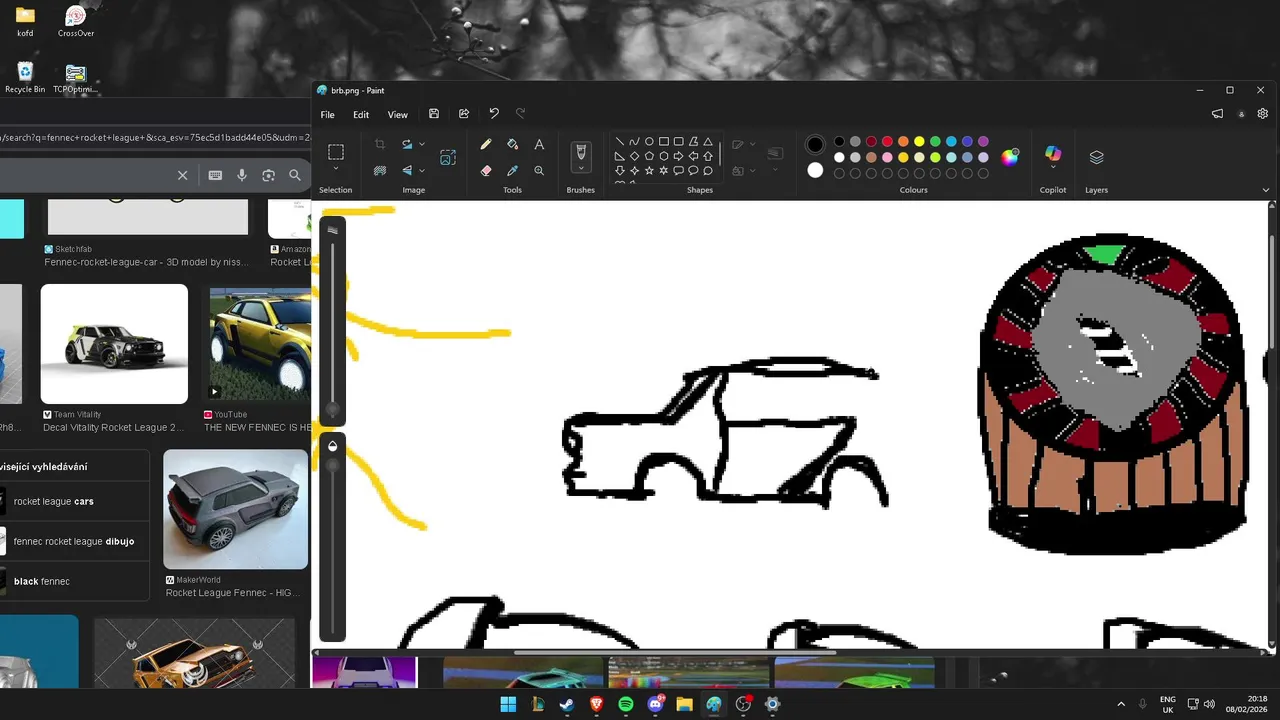
Task: Click the search by image camera icon
Action: [x=268, y=175]
